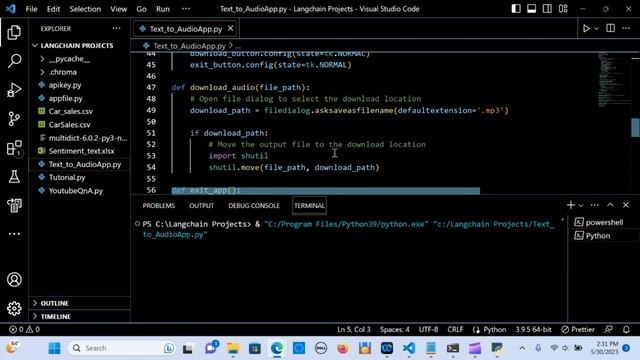Change indentation via Spaces: 4

394,329
